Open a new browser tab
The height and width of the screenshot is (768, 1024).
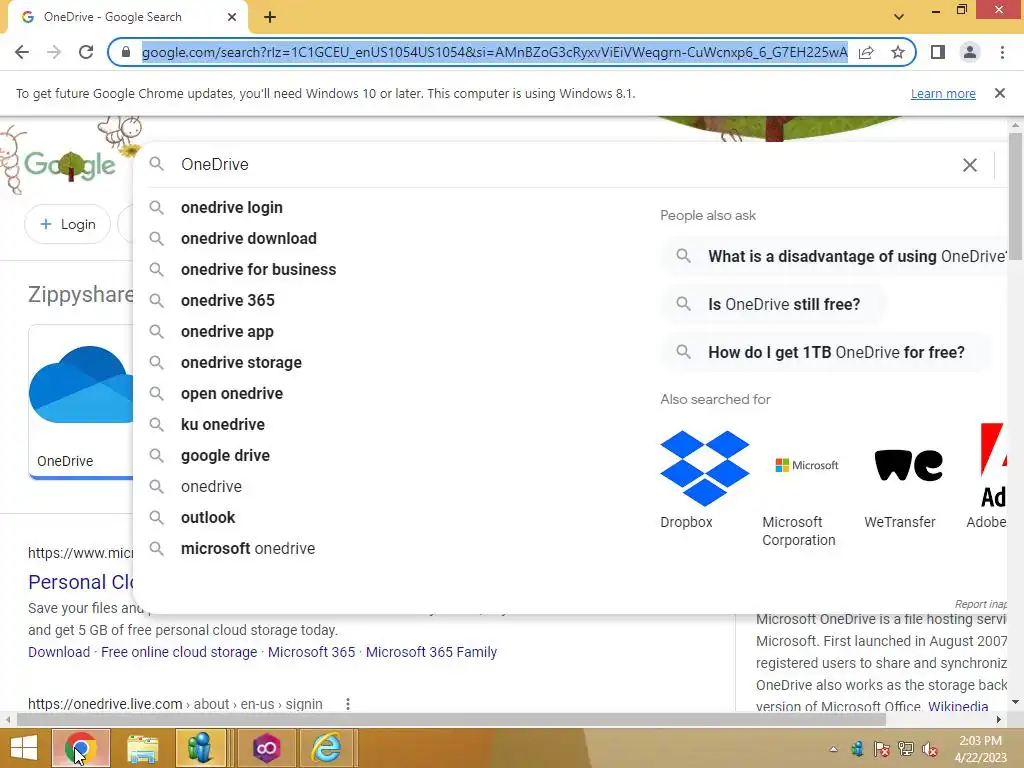(x=270, y=17)
